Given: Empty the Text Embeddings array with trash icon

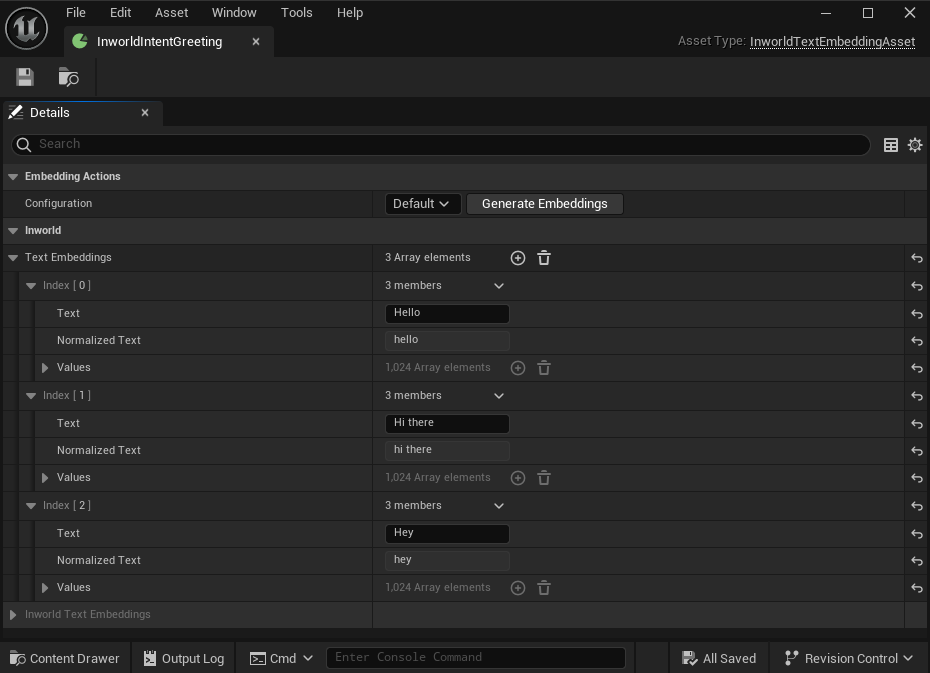Looking at the screenshot, I should pyautogui.click(x=544, y=258).
